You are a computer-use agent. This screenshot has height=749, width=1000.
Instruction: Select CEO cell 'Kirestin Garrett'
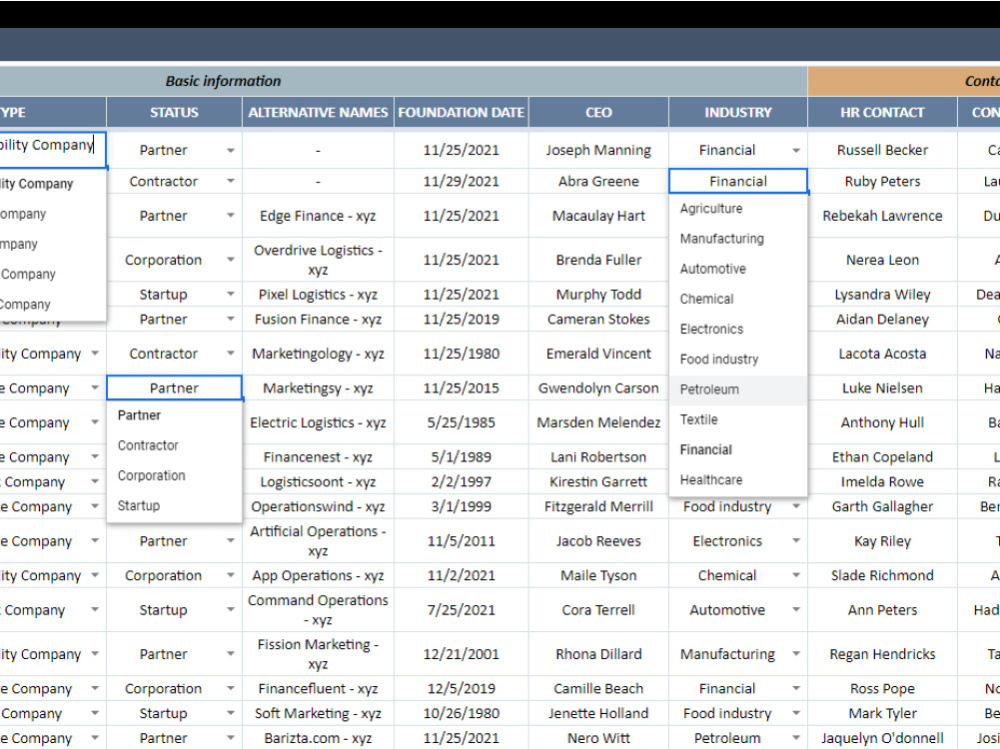[598, 482]
